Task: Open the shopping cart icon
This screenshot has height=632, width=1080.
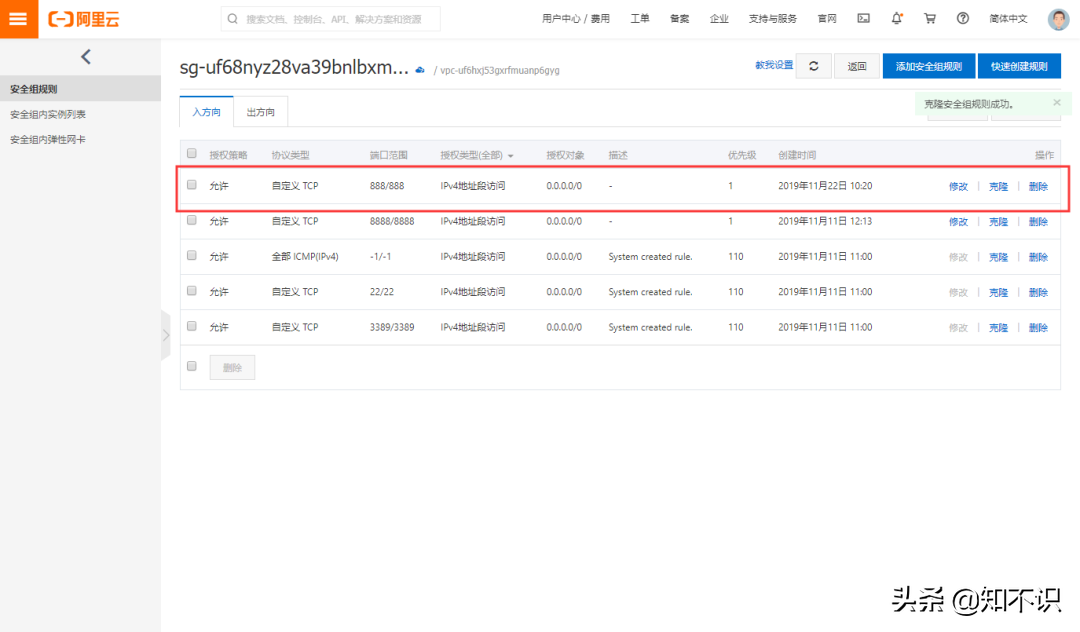Action: (x=930, y=19)
